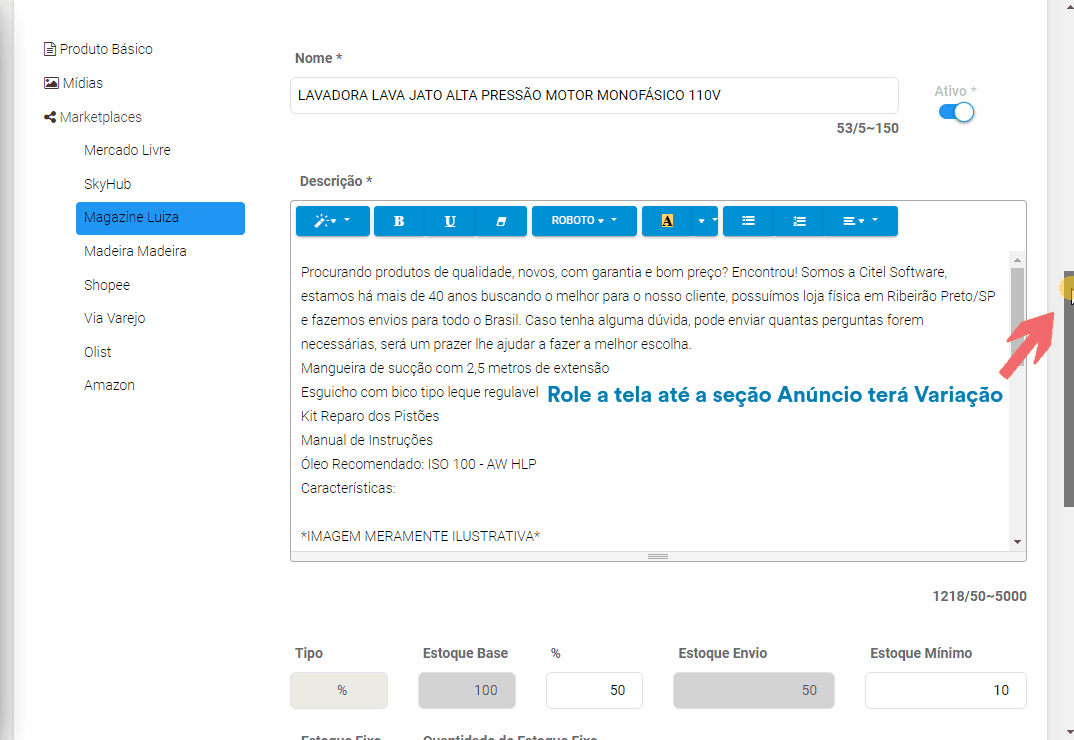Insert an ordered numbered list
Screen dimensions: 1074x740
pos(799,221)
